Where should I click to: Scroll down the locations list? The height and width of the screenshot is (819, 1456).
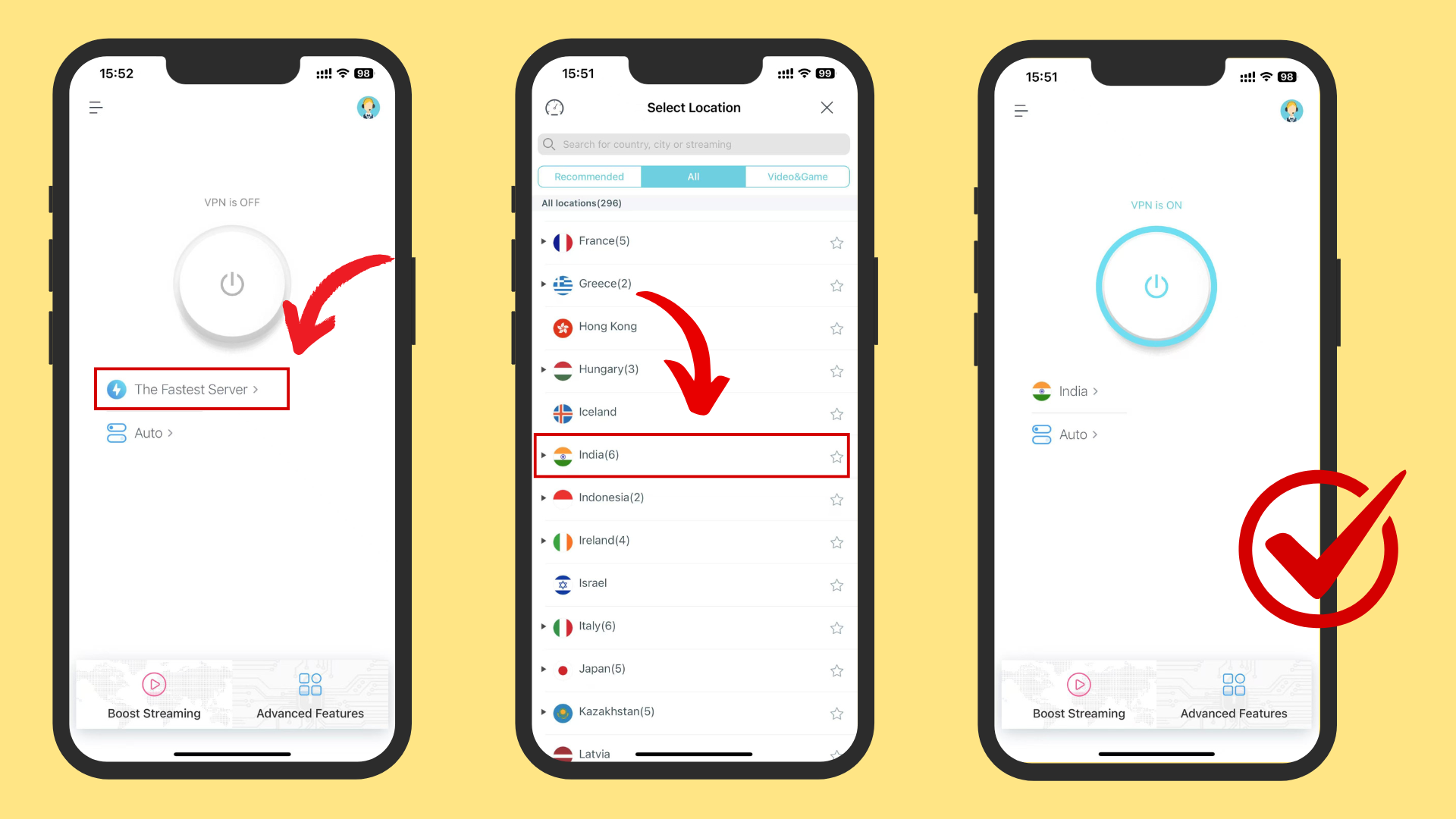693,490
